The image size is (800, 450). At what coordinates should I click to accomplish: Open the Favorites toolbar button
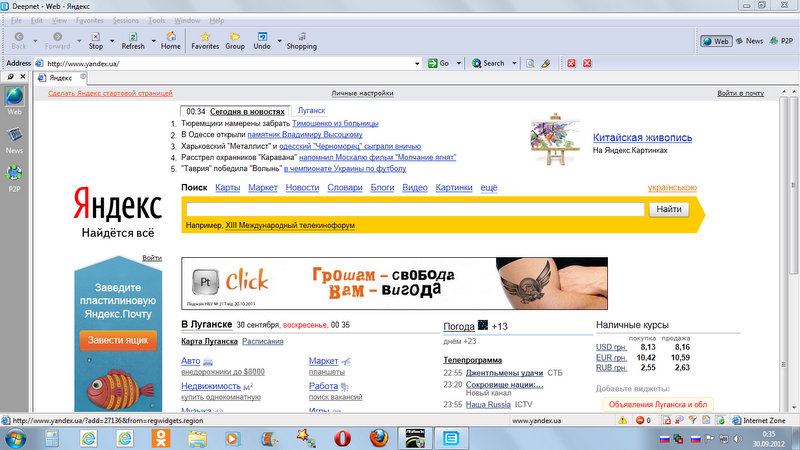205,40
